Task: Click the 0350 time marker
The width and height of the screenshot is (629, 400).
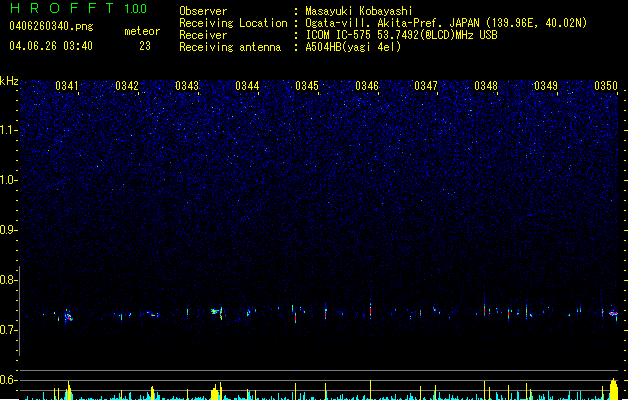Action: (606, 86)
